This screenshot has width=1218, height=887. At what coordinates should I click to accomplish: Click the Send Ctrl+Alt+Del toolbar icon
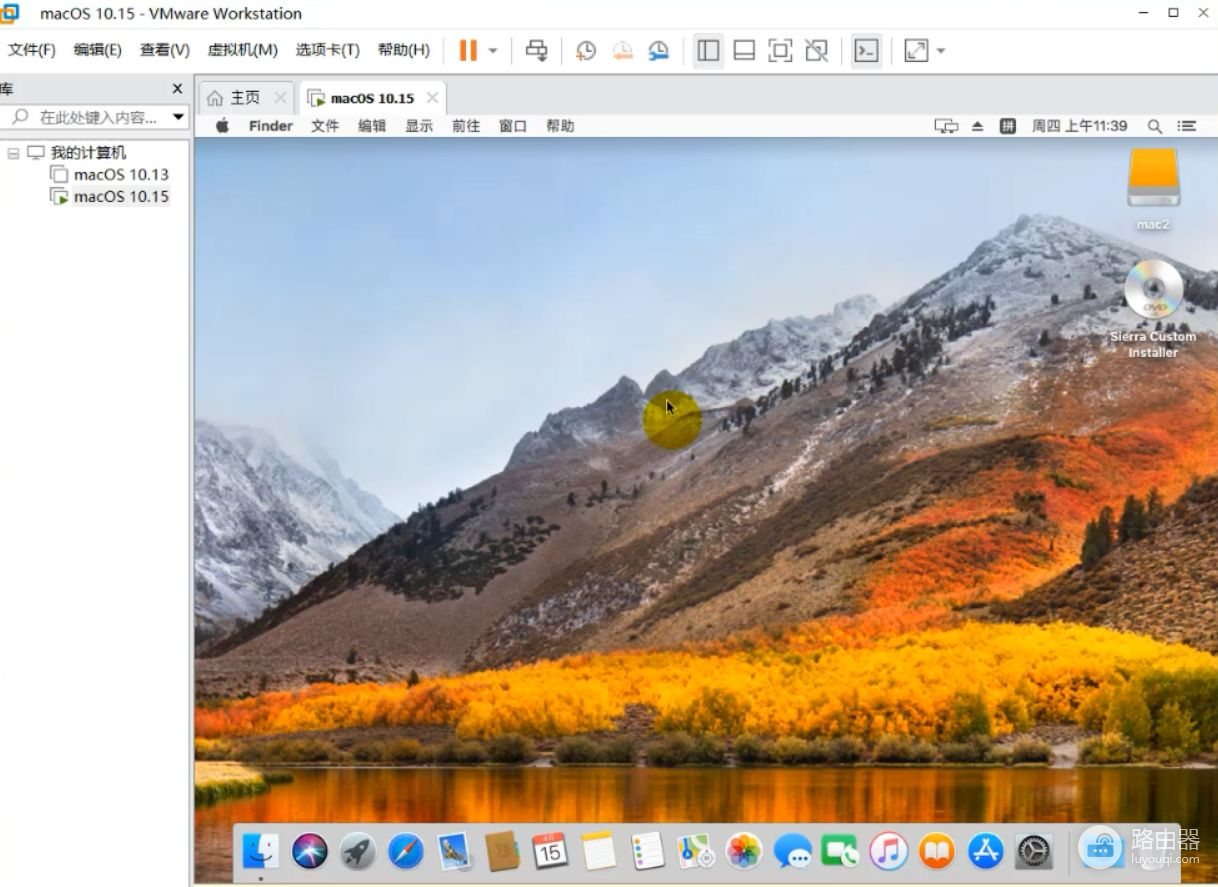(537, 51)
